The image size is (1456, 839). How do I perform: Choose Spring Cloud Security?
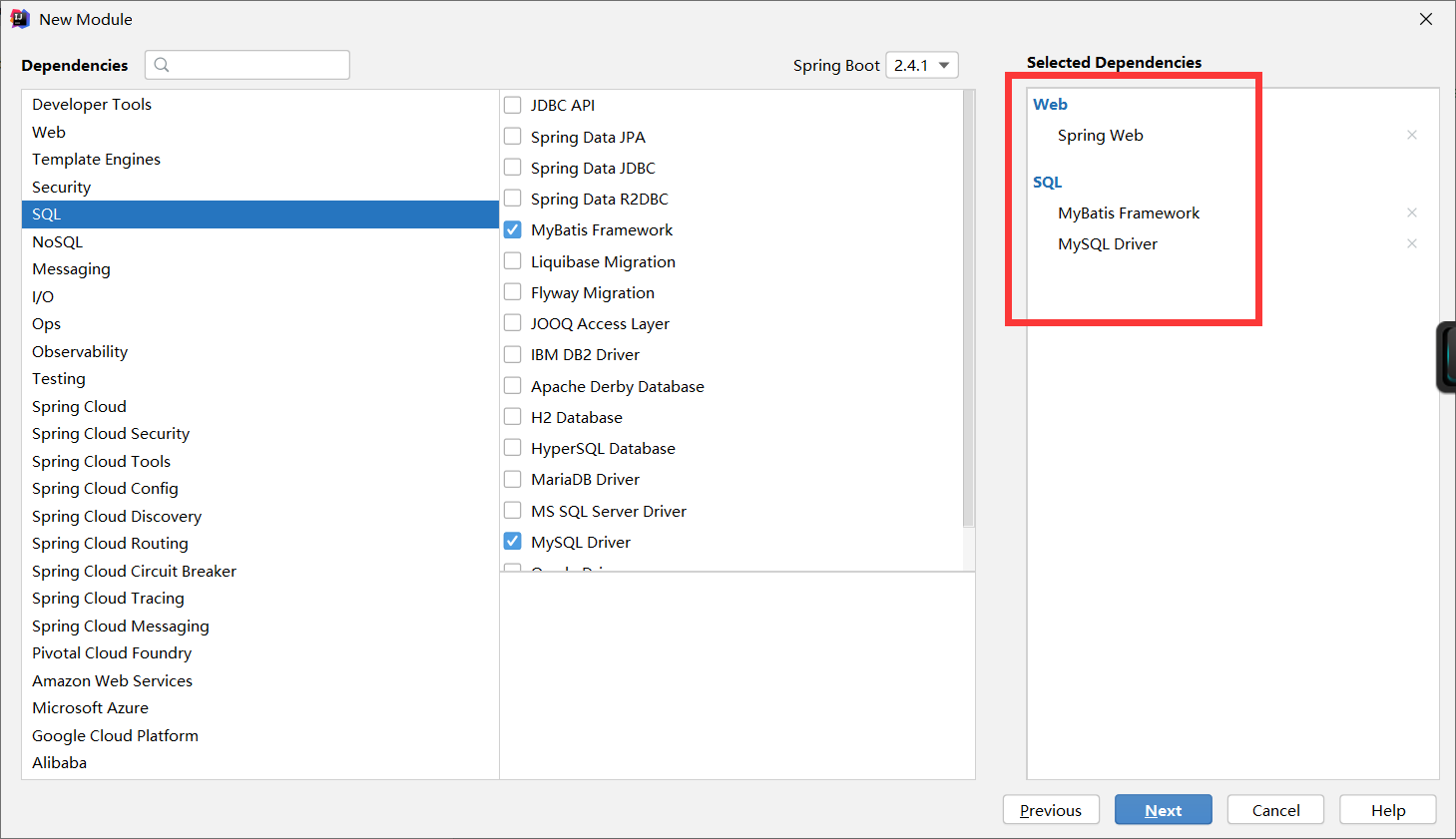(259, 433)
